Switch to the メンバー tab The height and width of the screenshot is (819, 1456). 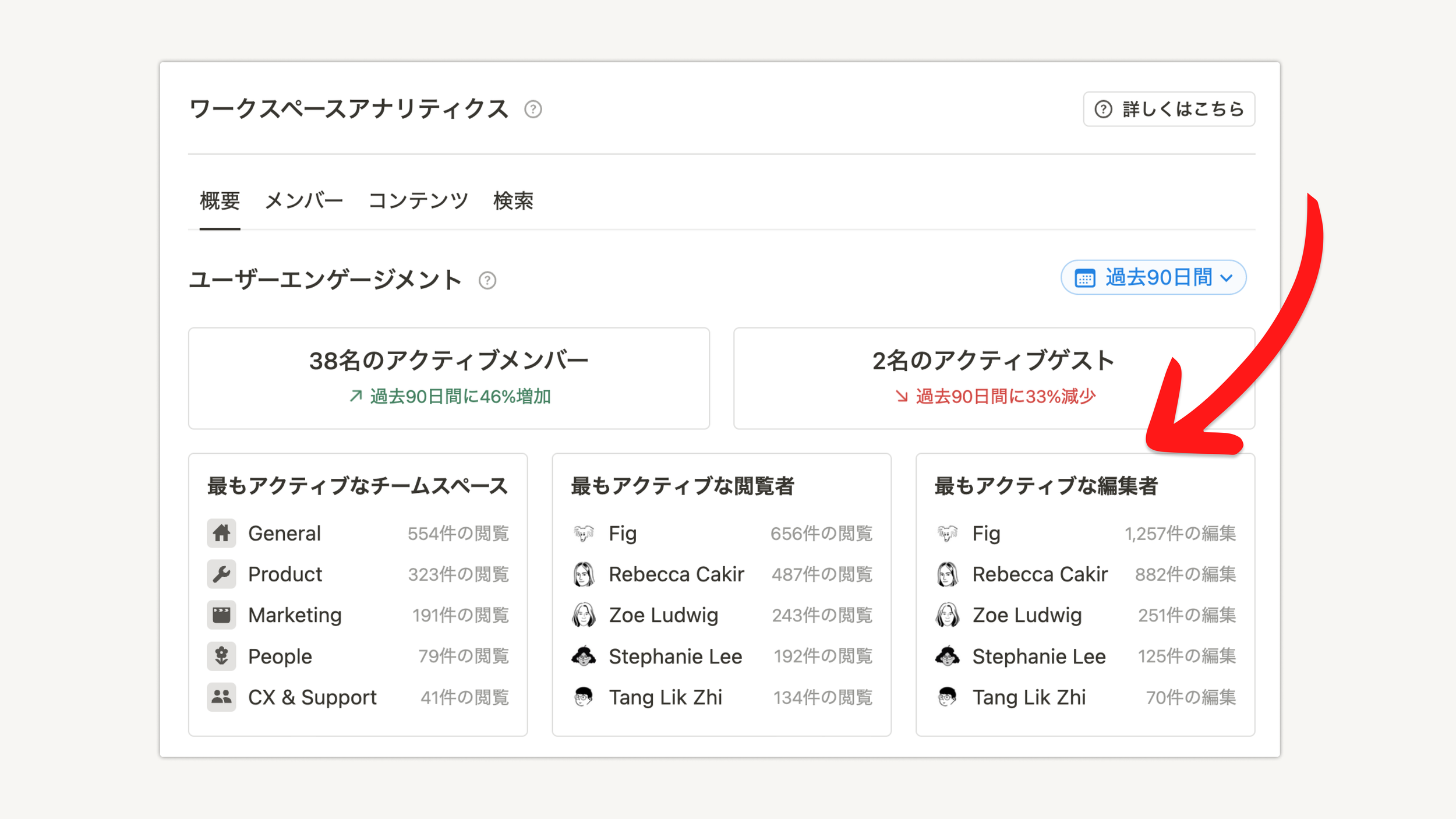click(304, 201)
